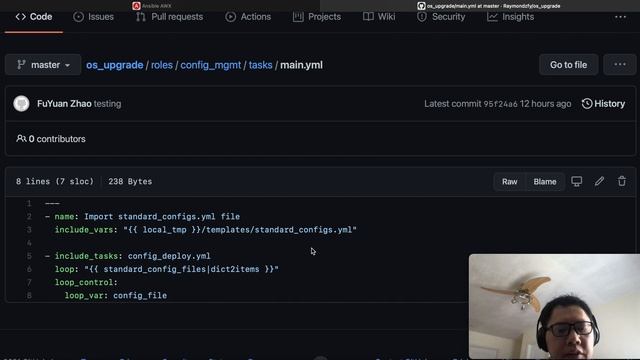Go to roles folder in breadcrumb
Image resolution: width=640 pixels, height=360 pixels.
162,65
